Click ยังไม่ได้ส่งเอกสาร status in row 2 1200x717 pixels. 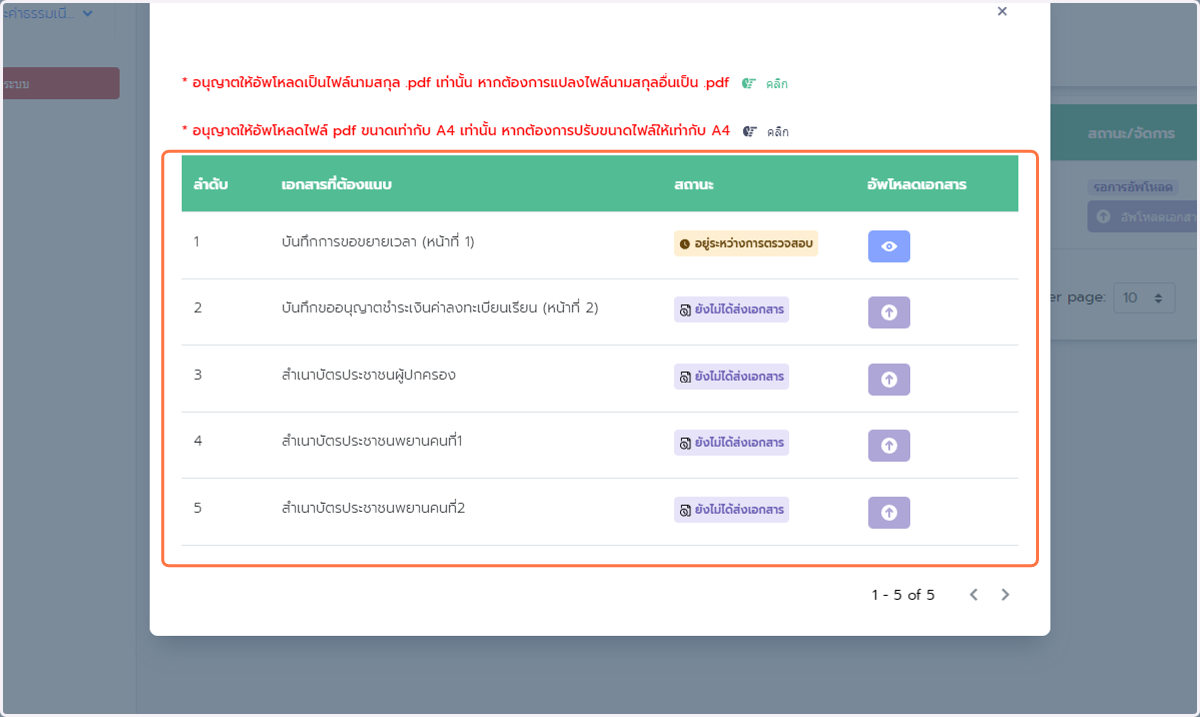click(x=731, y=310)
